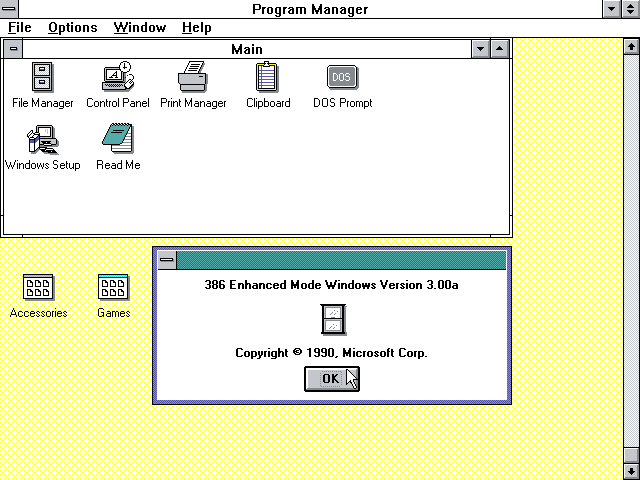The image size is (640, 480).
Task: Click the About dialog's blue title bar
Action: [341, 260]
